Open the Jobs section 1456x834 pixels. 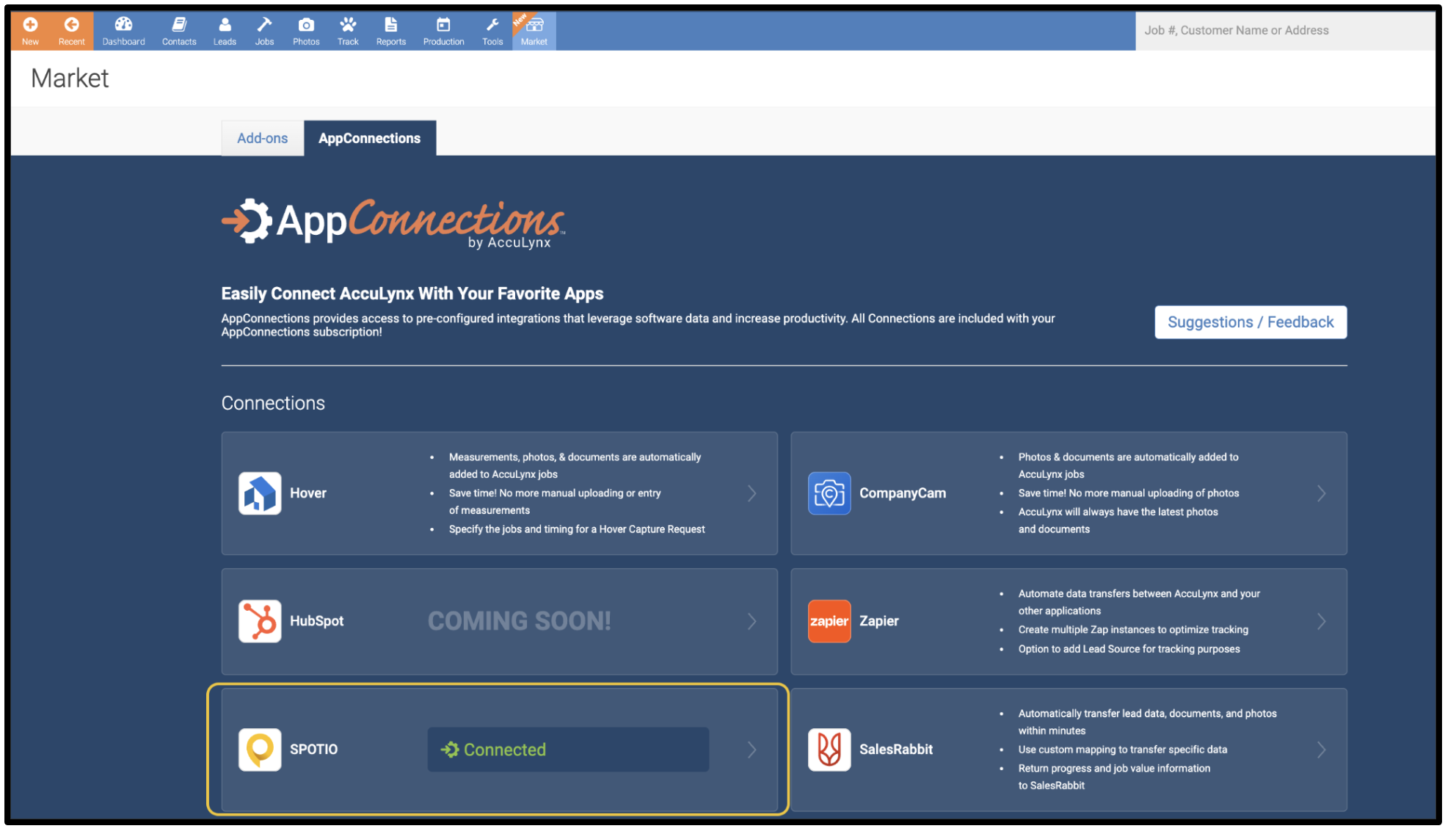[x=265, y=31]
